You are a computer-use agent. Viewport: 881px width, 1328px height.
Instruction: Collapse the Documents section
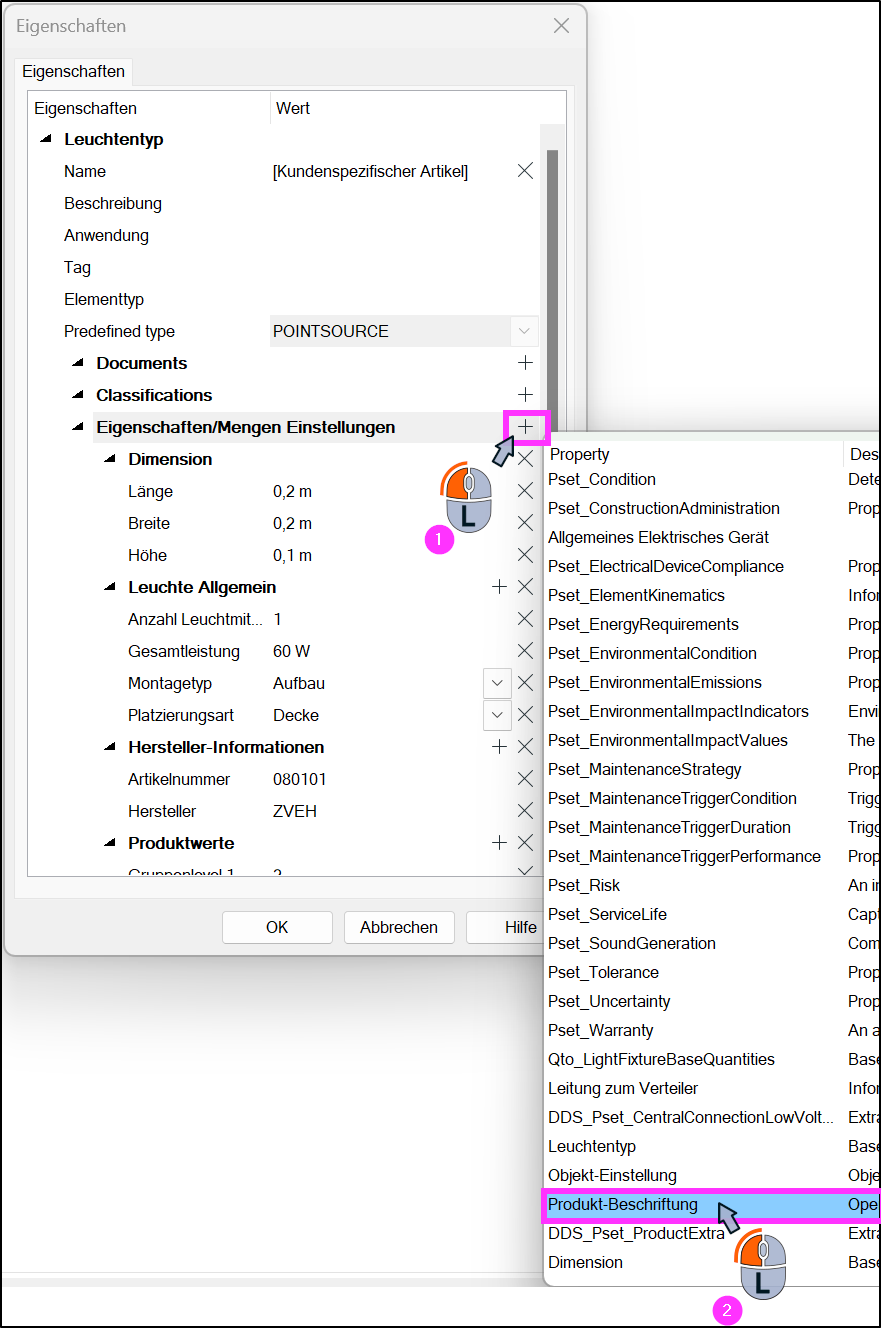(78, 363)
